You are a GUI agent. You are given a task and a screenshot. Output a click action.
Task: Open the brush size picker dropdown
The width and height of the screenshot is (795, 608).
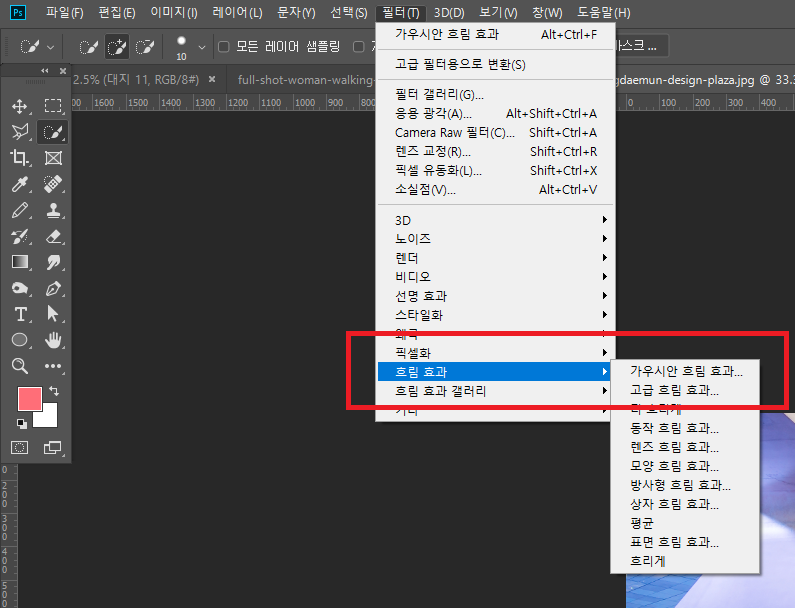point(202,47)
